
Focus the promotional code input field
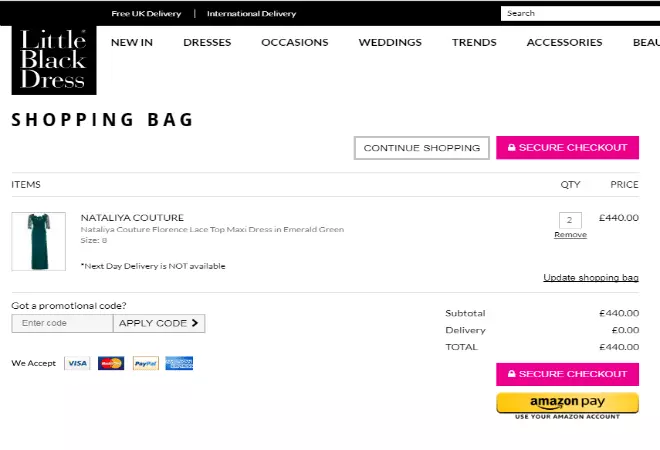pyautogui.click(x=62, y=323)
